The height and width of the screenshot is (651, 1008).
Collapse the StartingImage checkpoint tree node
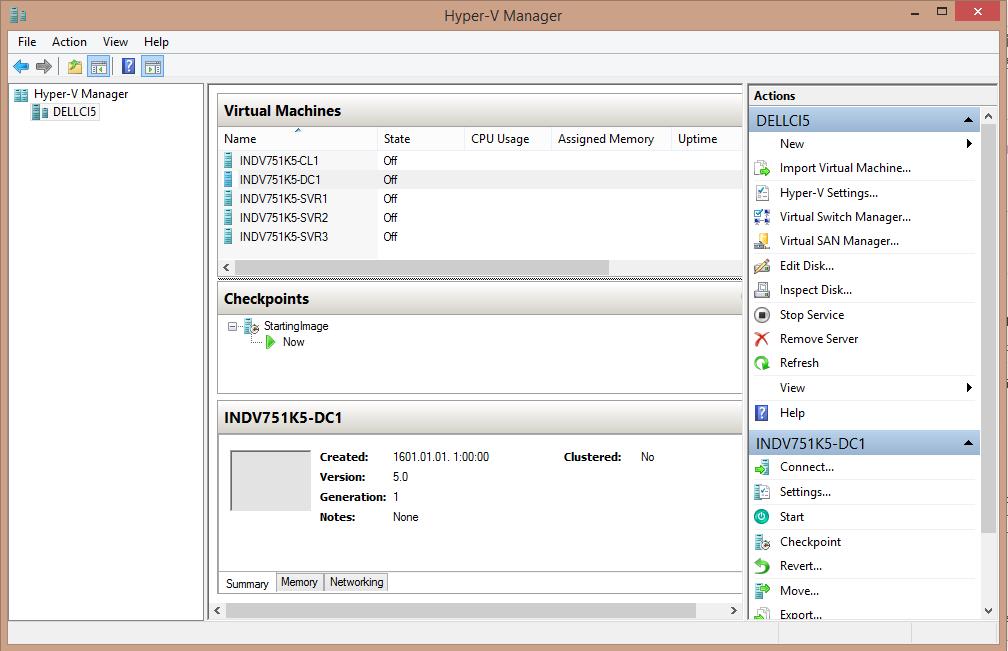[x=233, y=326]
